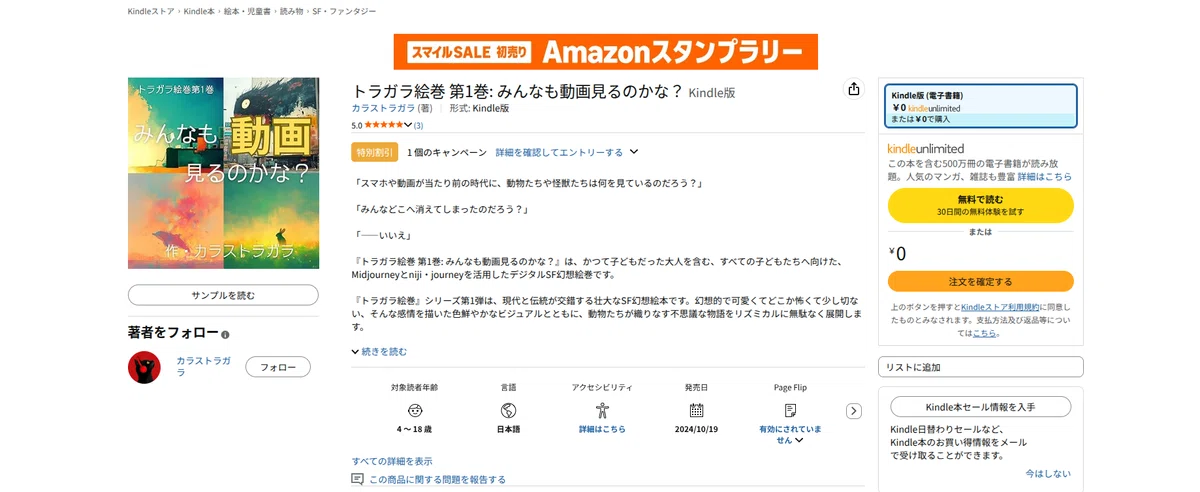Click the share icon near the title
Screen dimensions: 1200x492
(x=854, y=89)
